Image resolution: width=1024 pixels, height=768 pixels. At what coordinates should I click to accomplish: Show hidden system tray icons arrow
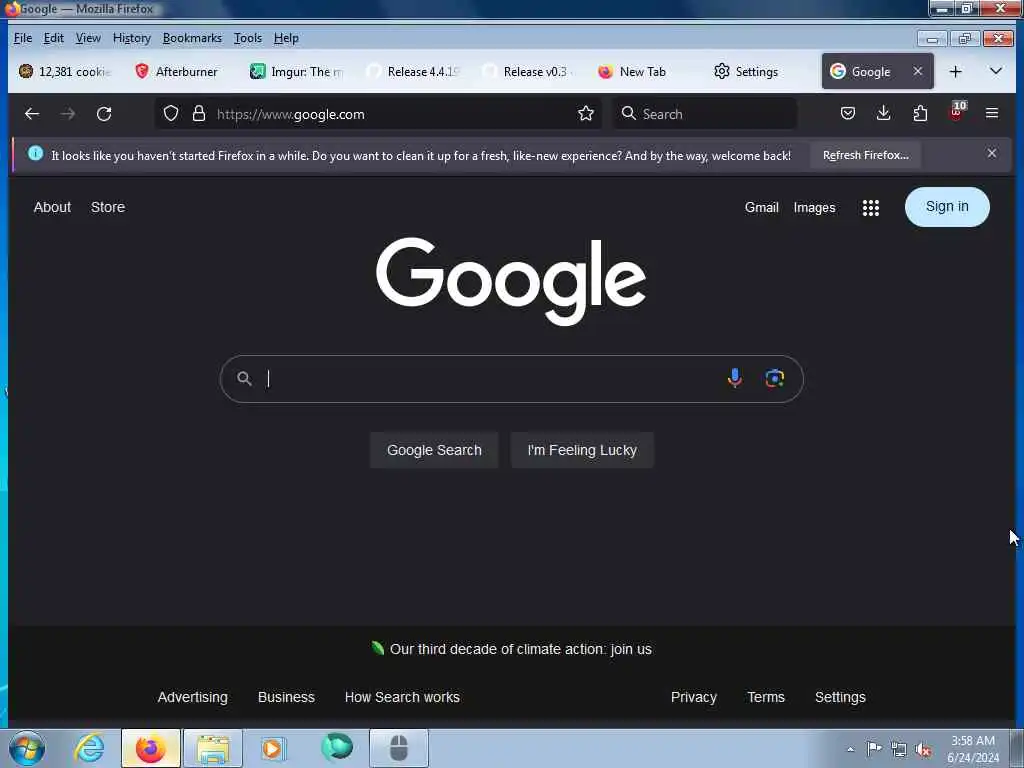[x=850, y=749]
